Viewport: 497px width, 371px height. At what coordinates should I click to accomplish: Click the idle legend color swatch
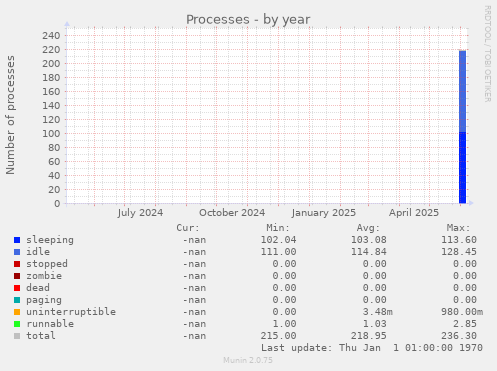pyautogui.click(x=17, y=252)
